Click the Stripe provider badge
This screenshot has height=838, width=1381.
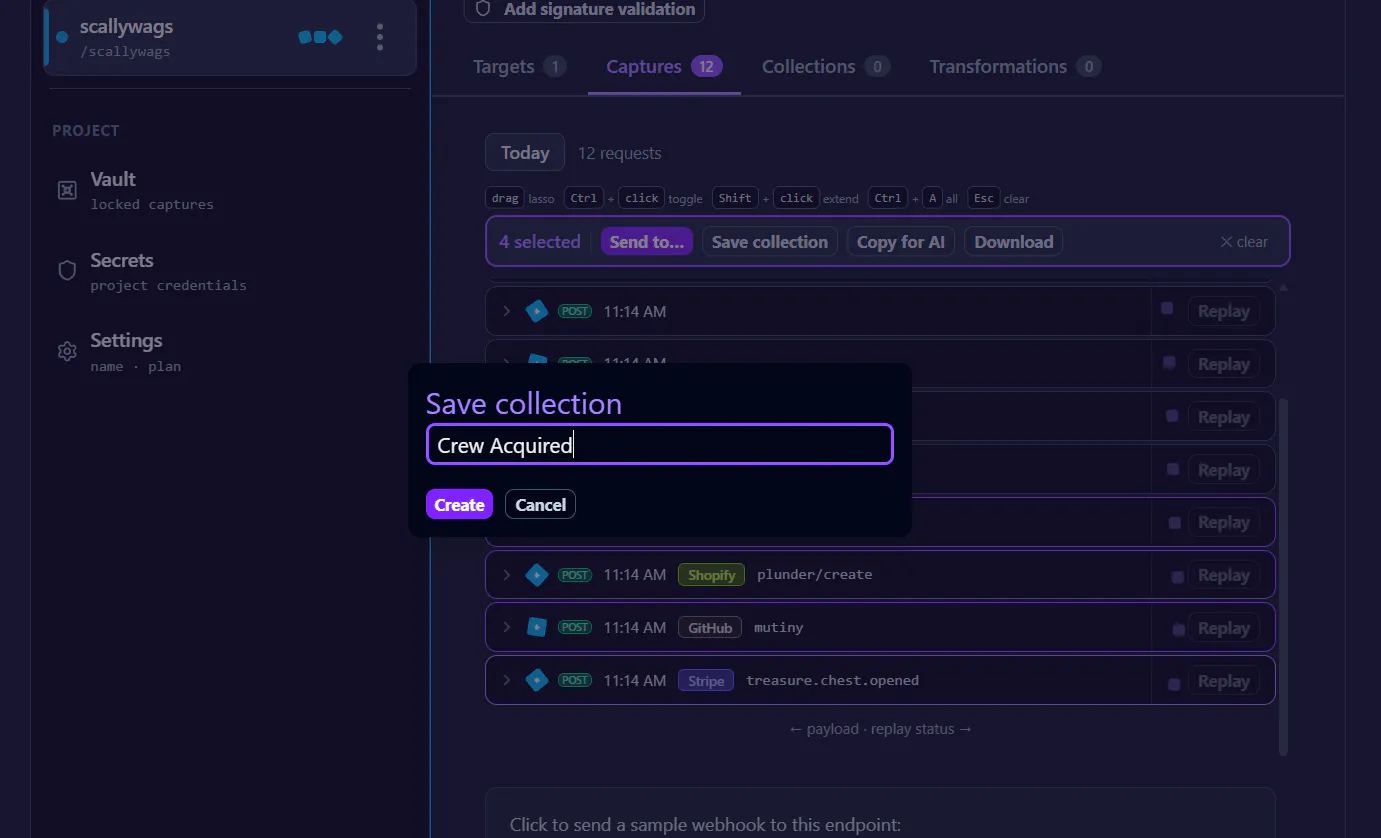[x=706, y=681]
